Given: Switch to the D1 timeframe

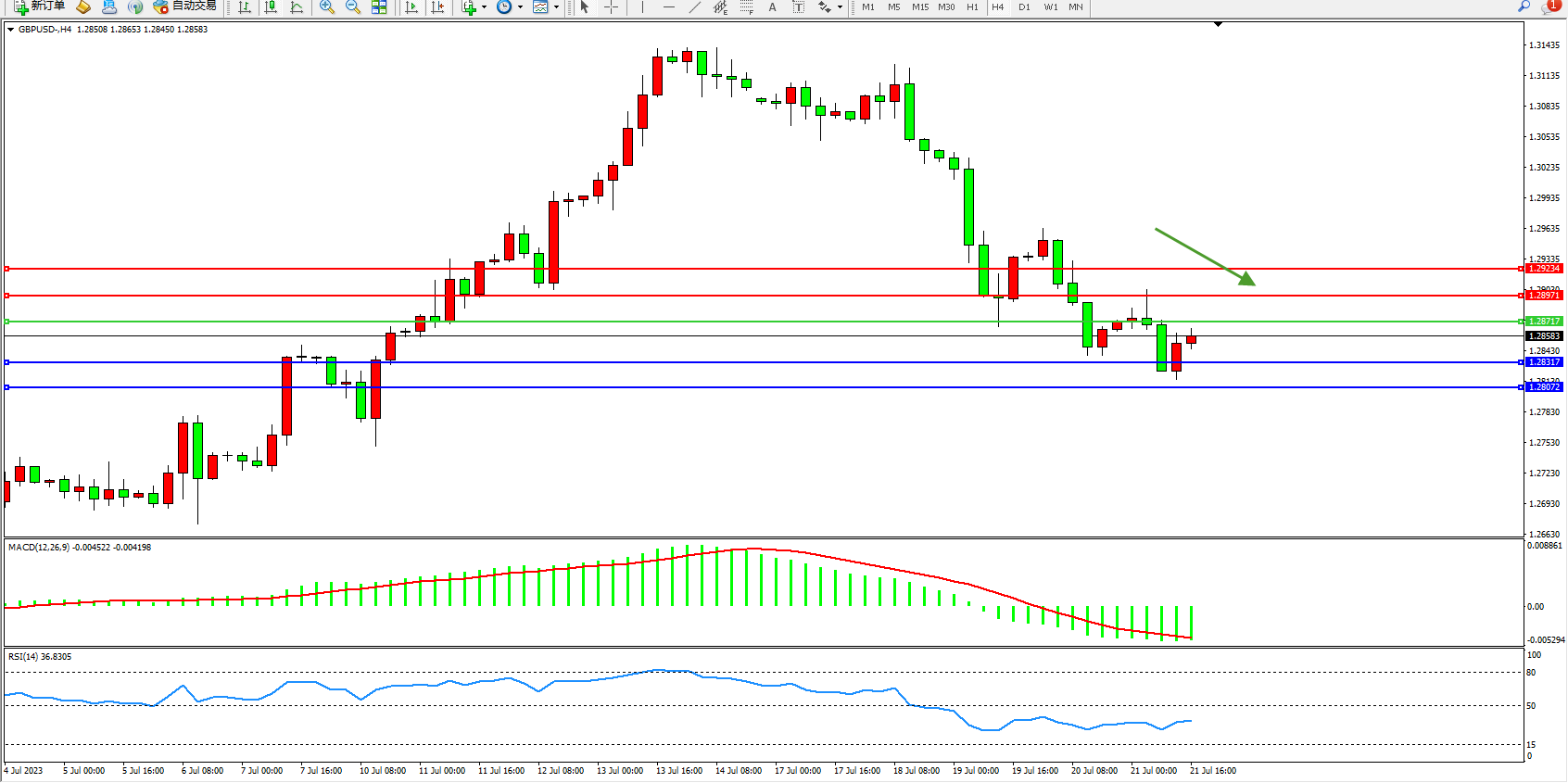Looking at the screenshot, I should pos(1024,7).
